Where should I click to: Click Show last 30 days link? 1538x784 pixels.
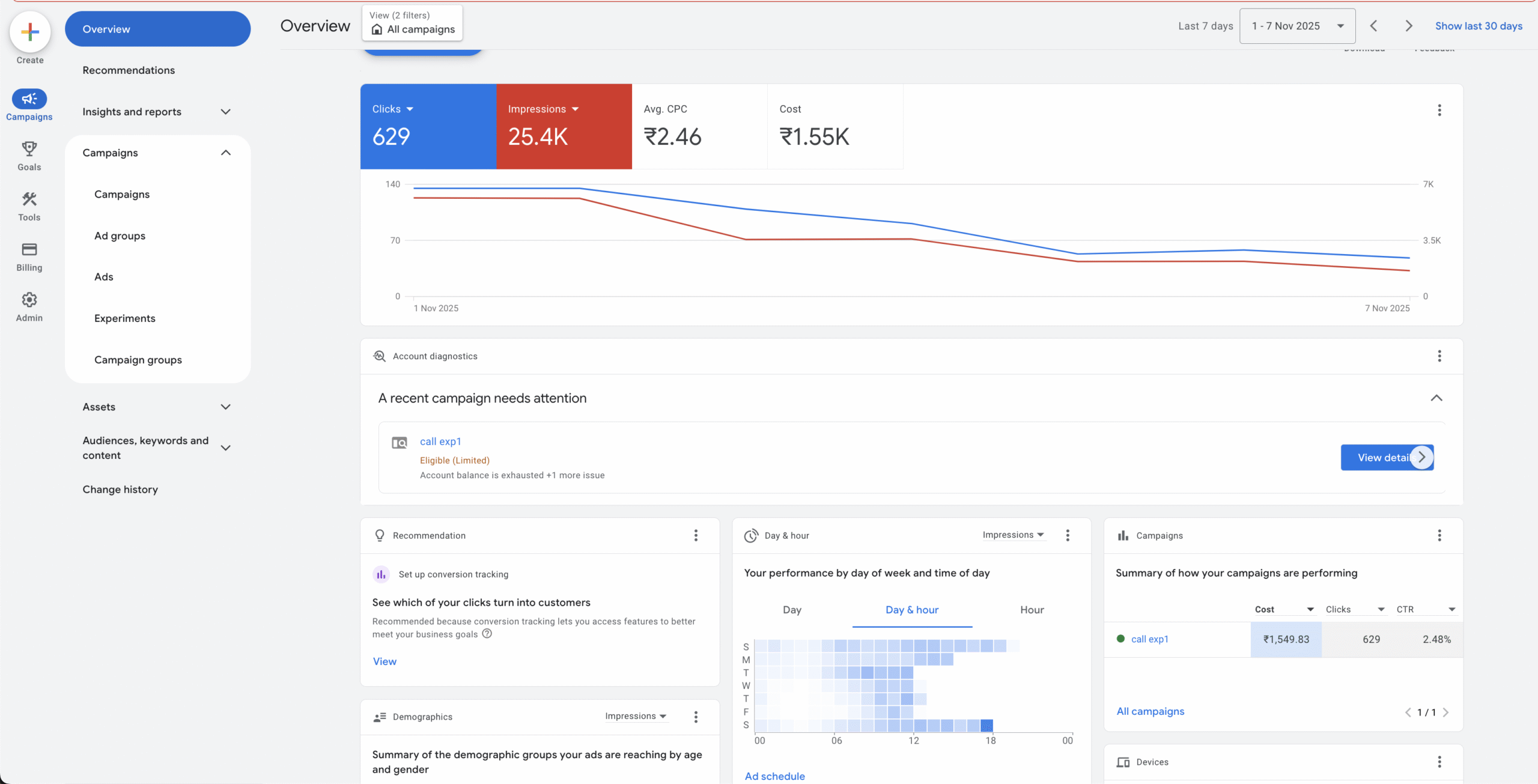[1478, 26]
